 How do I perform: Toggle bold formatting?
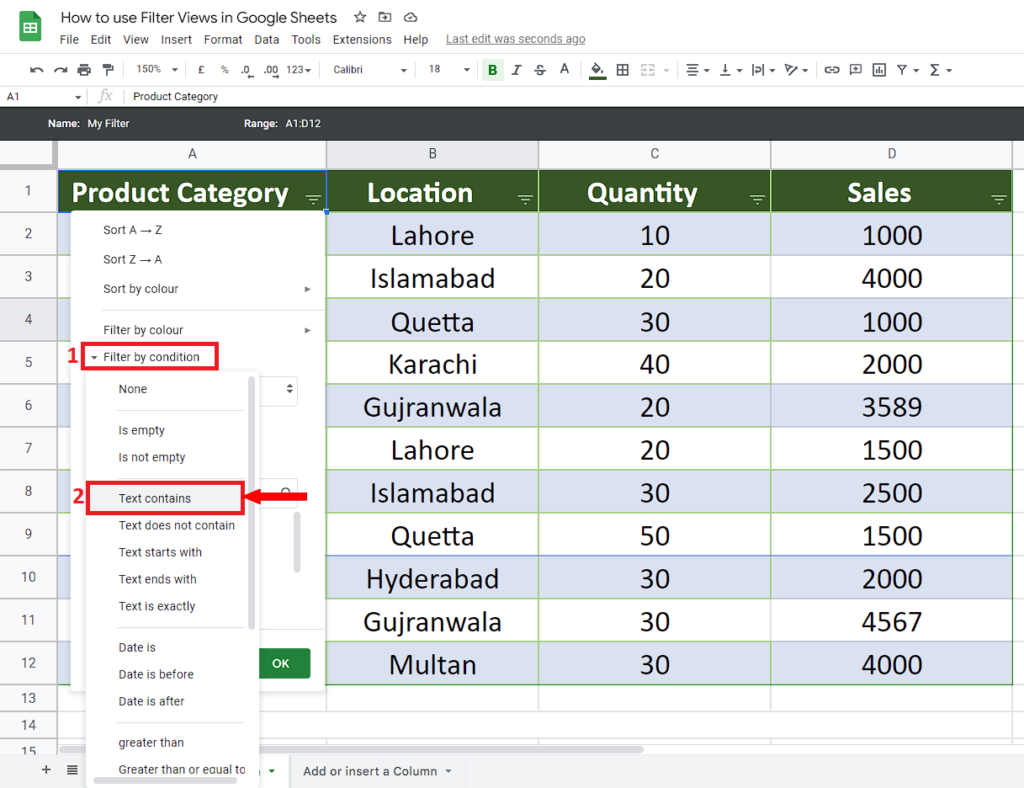[x=492, y=70]
